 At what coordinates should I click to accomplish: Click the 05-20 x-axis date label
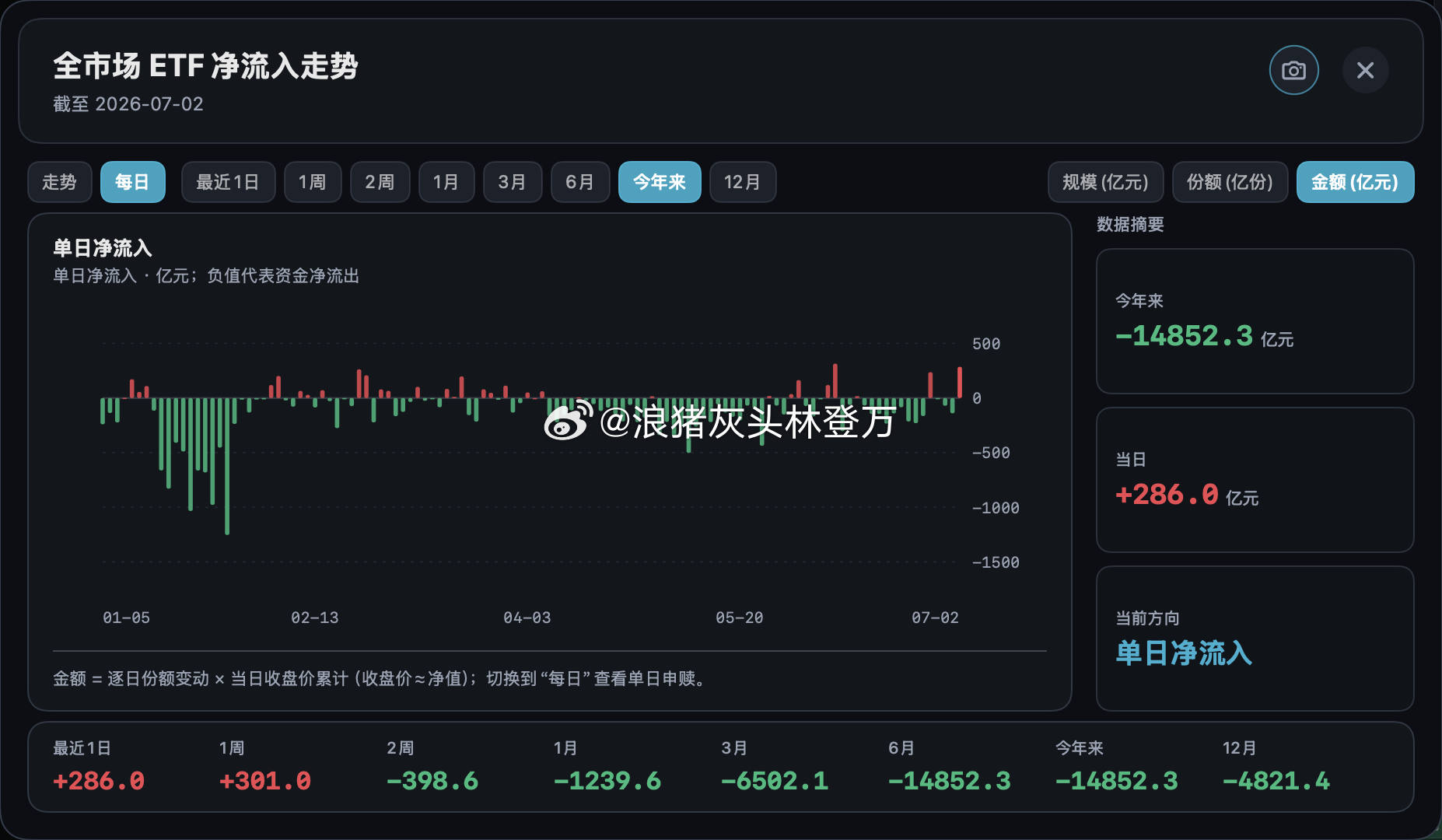coord(739,618)
